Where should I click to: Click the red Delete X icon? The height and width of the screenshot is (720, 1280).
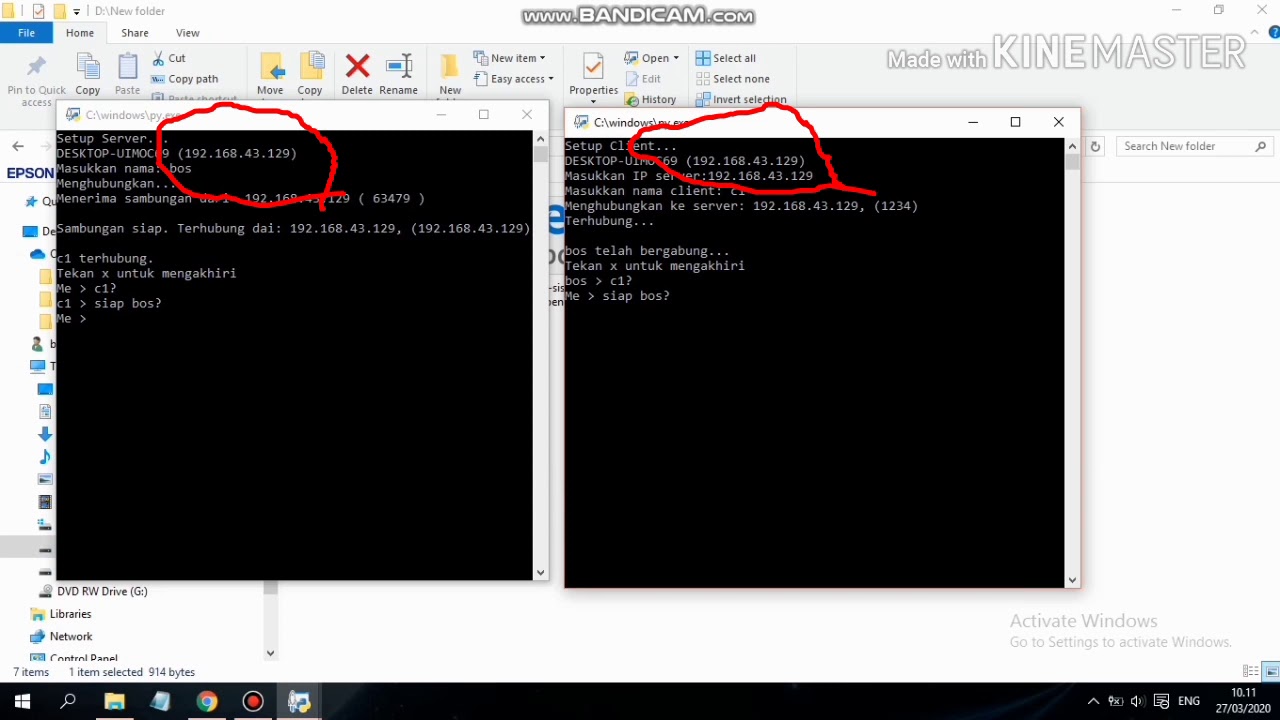click(357, 67)
